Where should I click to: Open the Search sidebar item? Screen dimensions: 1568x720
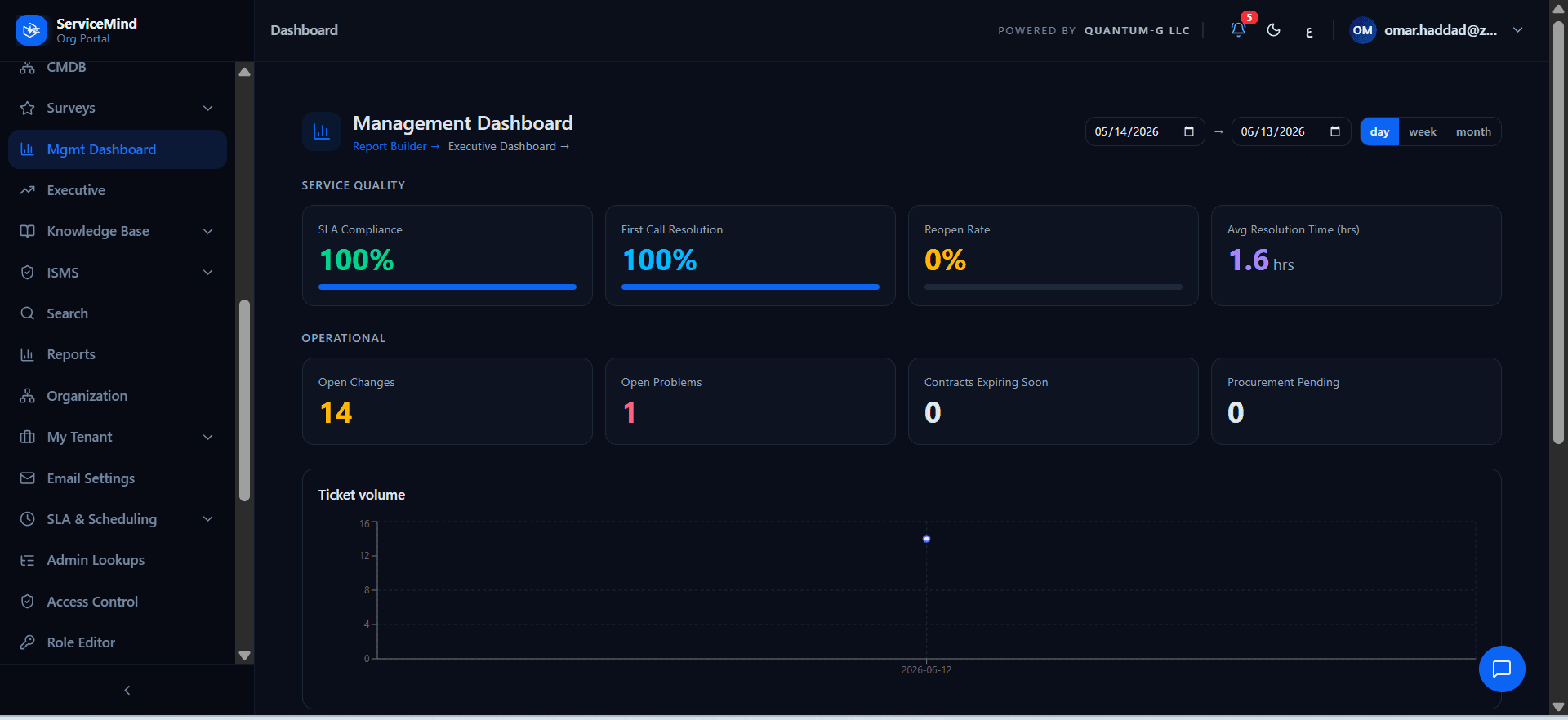pos(118,313)
